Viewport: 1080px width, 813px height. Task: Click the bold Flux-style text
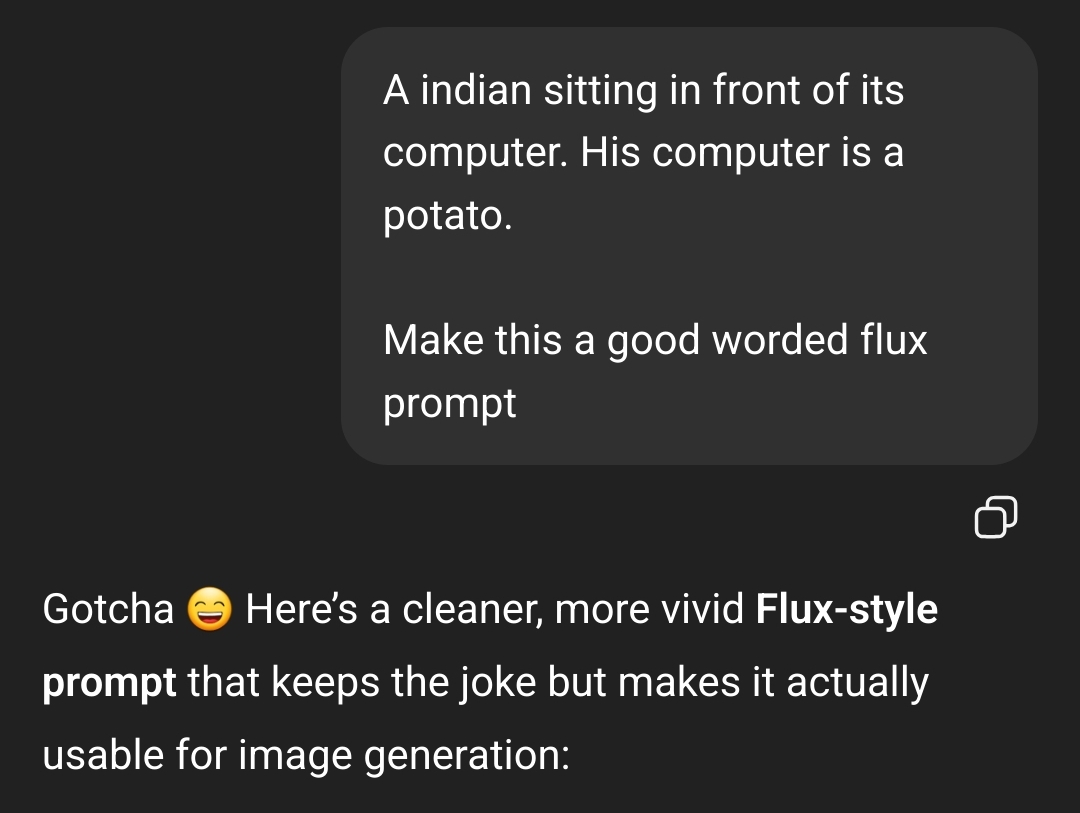847,609
